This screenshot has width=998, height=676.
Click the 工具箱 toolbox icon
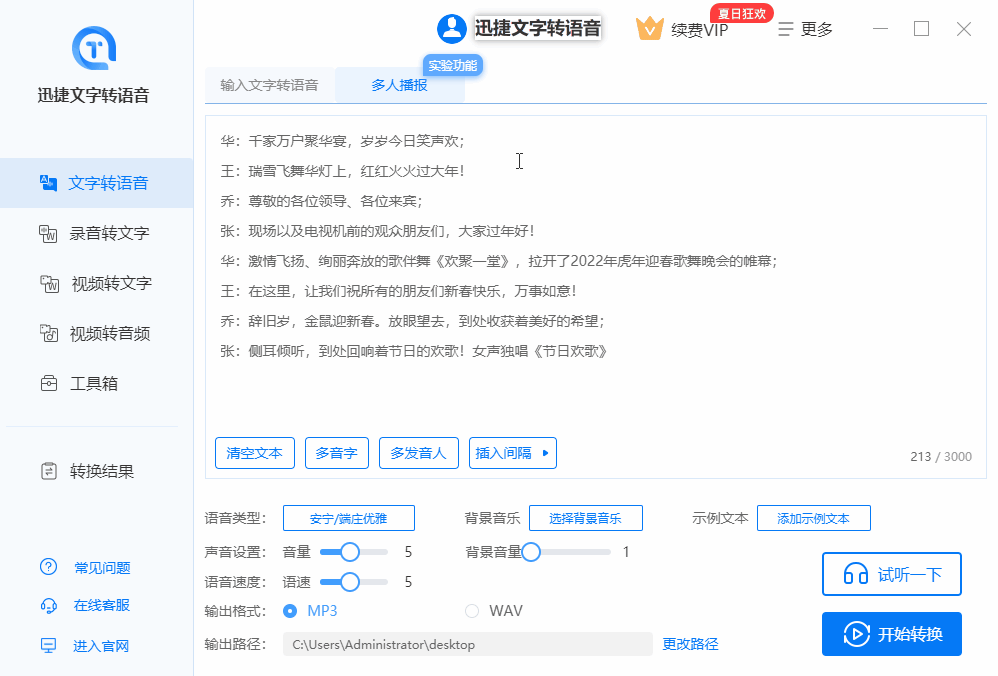click(x=49, y=384)
